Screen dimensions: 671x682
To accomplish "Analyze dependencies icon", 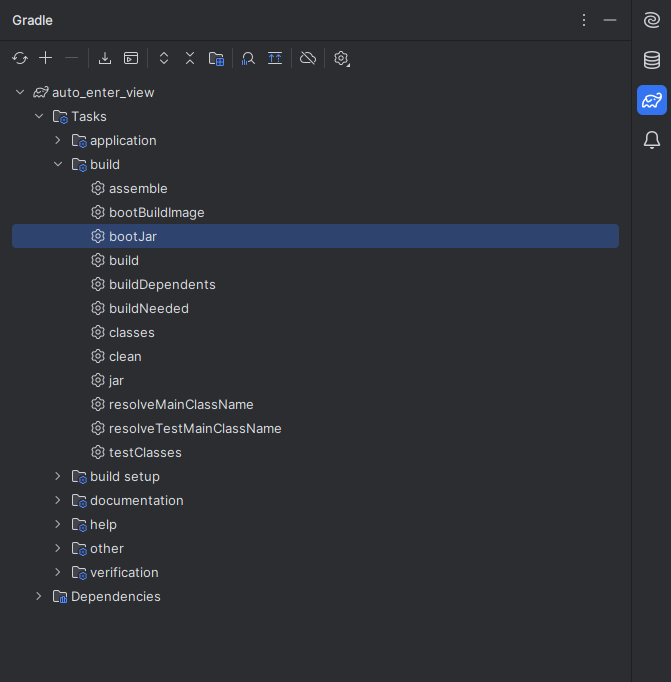I will coord(248,58).
